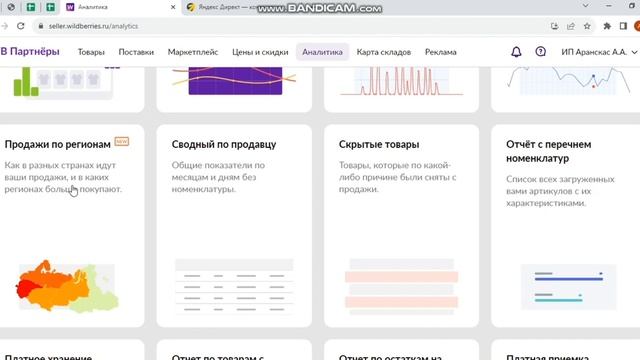Click 'Список всех загруженных вами артикулов' description

[560, 191]
